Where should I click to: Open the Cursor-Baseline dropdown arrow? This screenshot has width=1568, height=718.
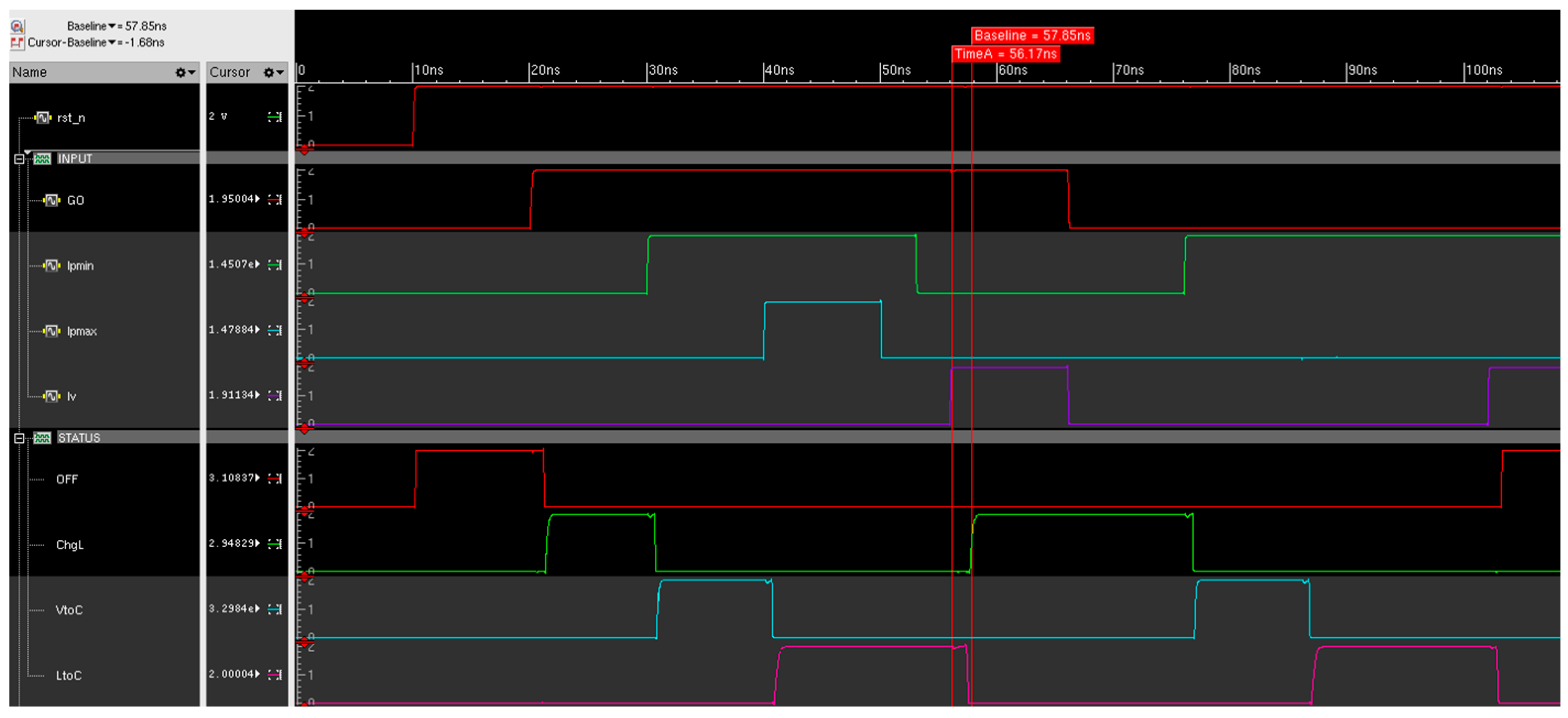[112, 43]
